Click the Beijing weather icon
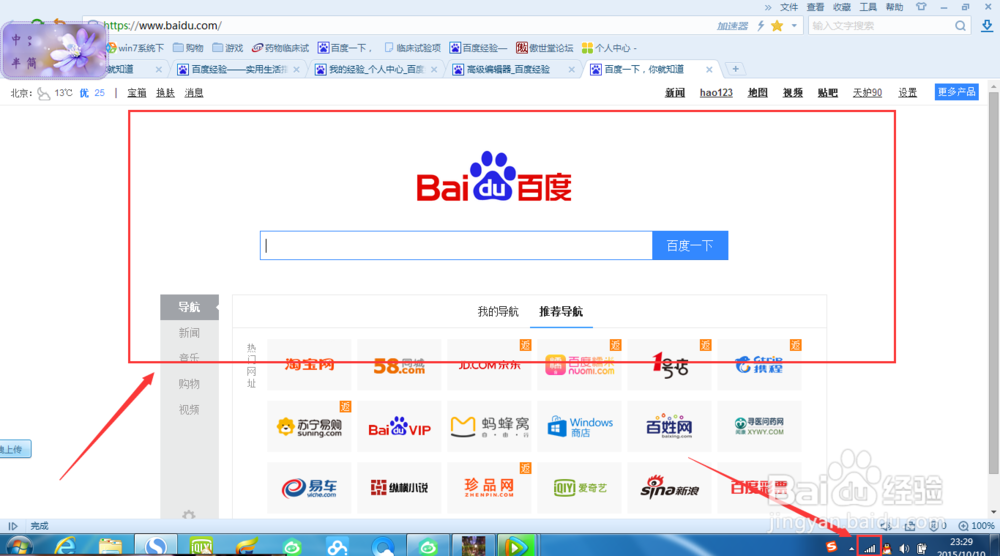1000x556 pixels. point(43,93)
